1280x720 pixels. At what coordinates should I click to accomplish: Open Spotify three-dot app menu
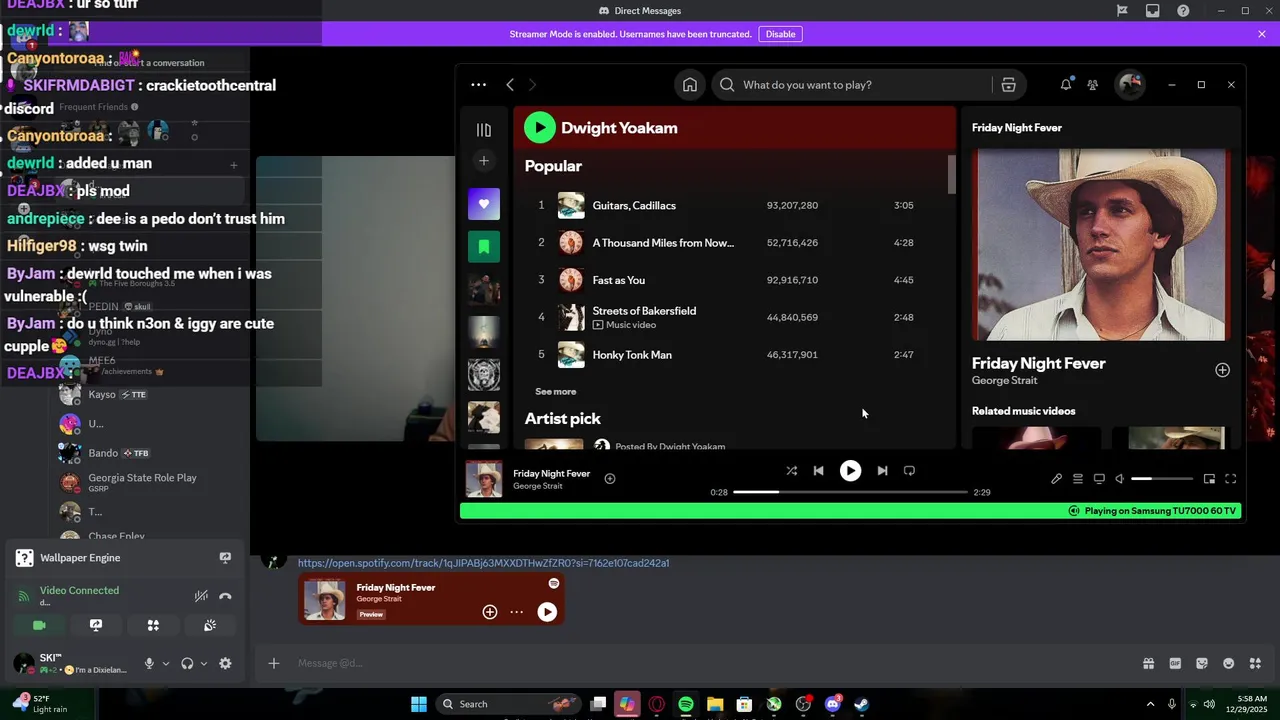tap(478, 85)
